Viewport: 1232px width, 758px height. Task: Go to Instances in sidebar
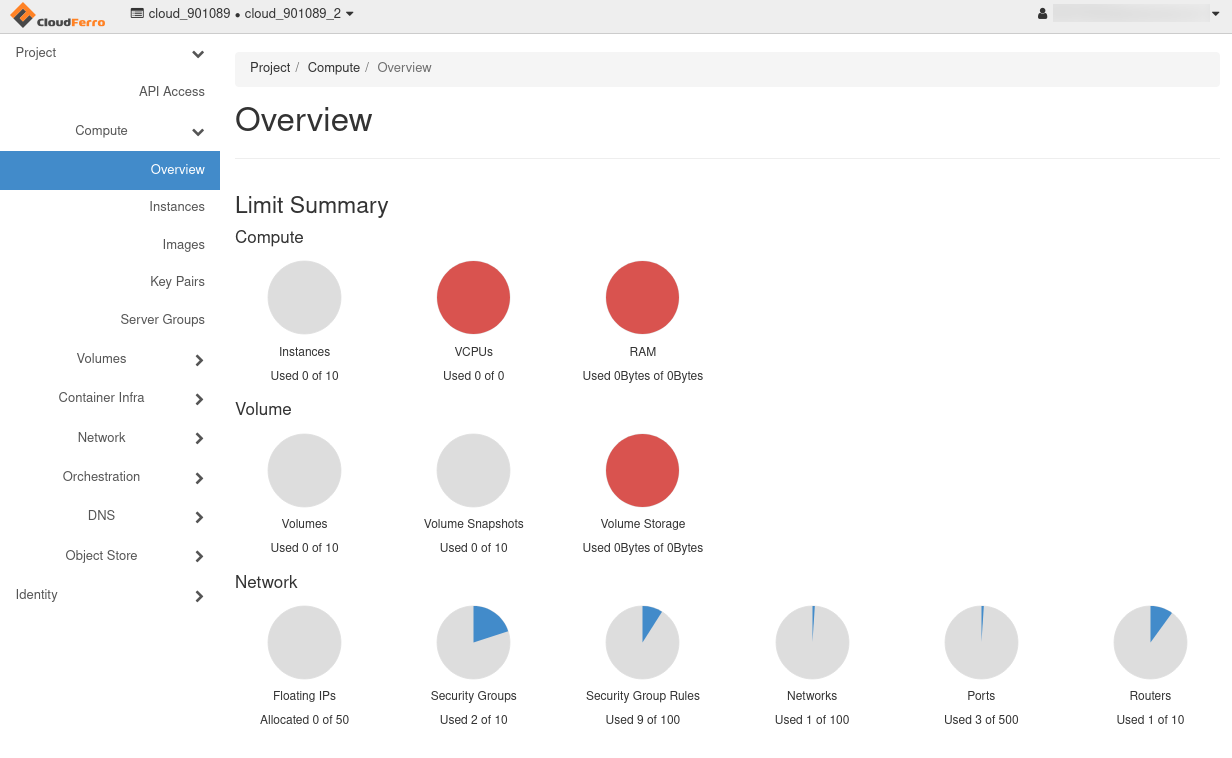point(176,207)
